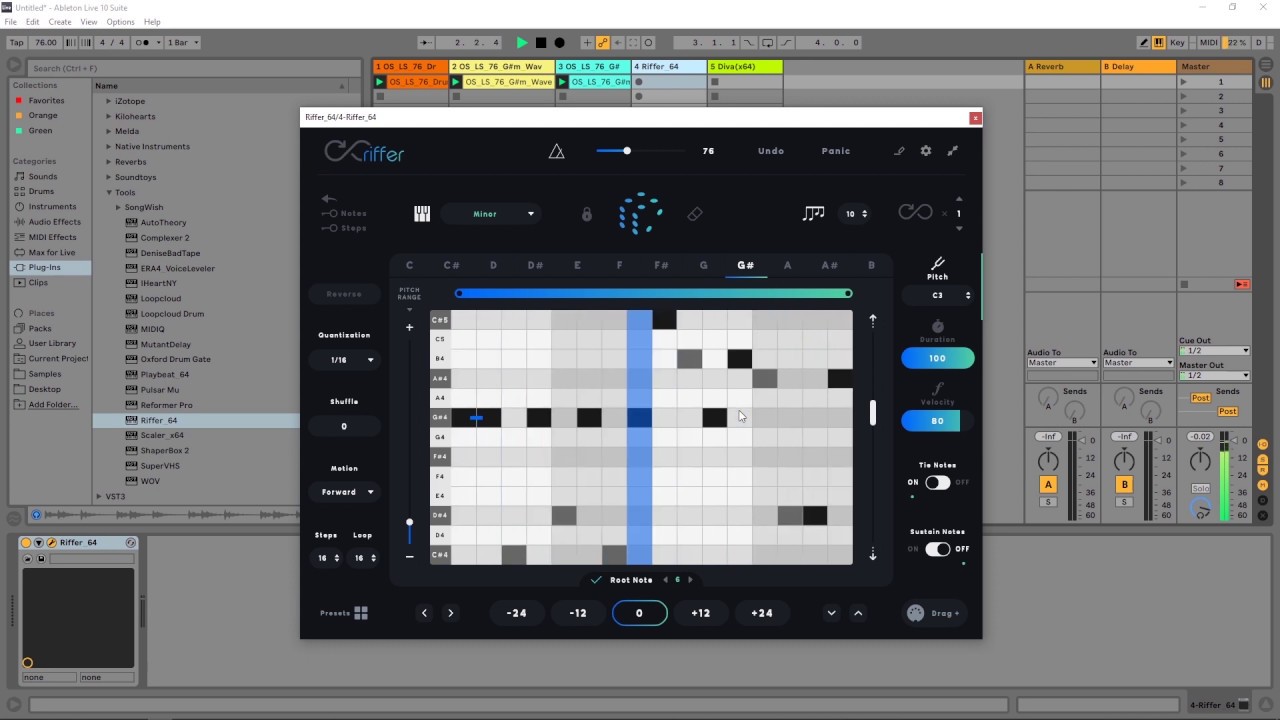Collapse the Tools folder in browser

[108, 192]
